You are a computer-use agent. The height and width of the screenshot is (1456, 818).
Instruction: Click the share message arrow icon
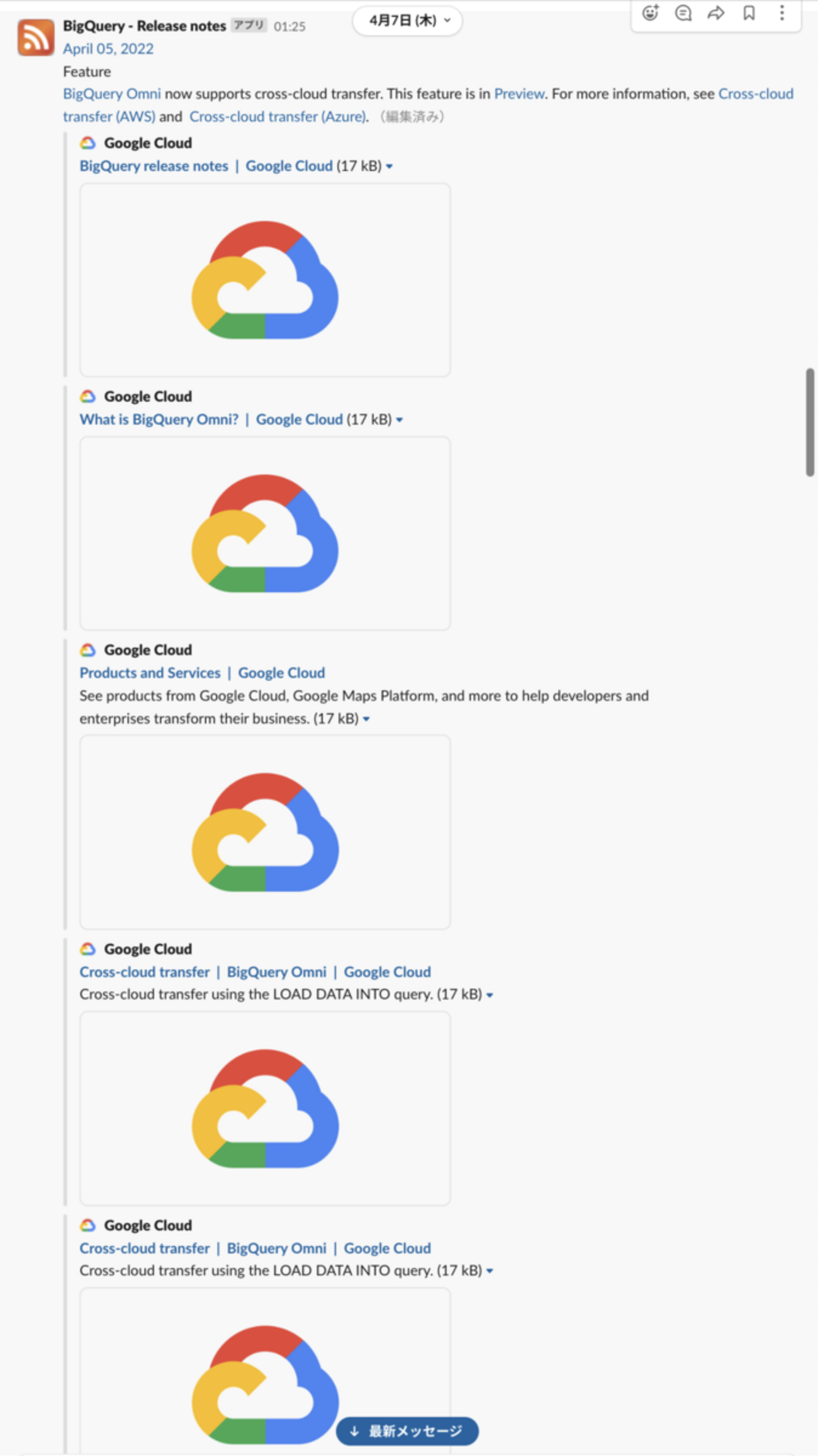click(x=716, y=13)
